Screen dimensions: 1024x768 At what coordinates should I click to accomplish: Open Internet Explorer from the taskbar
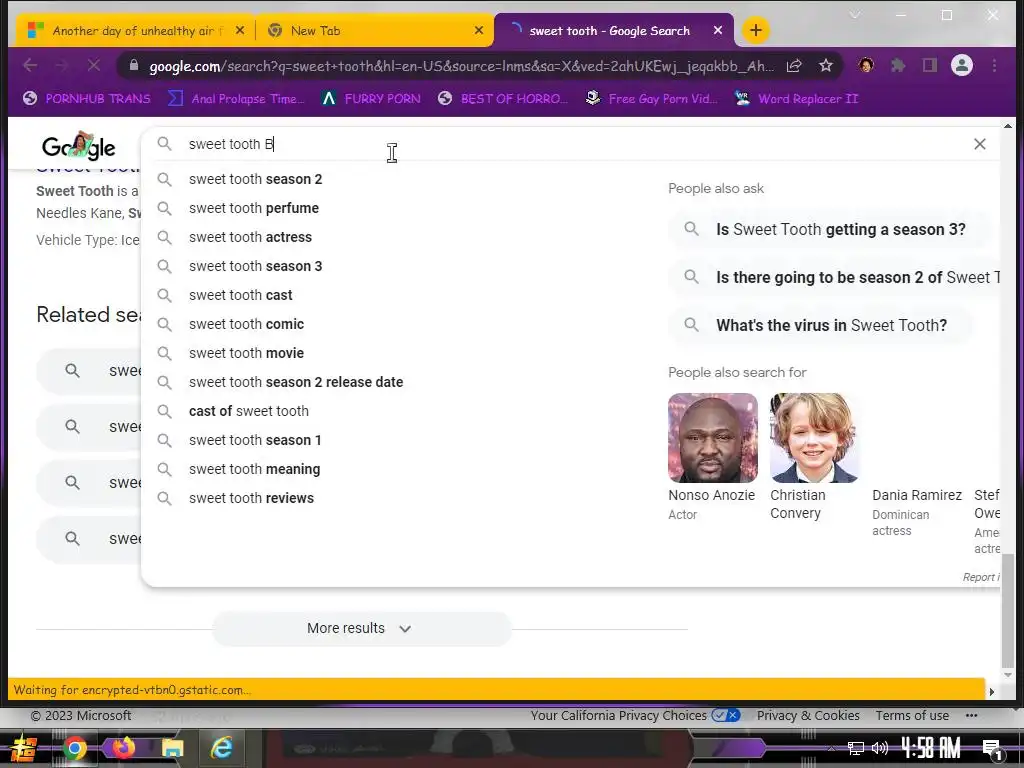point(221,748)
